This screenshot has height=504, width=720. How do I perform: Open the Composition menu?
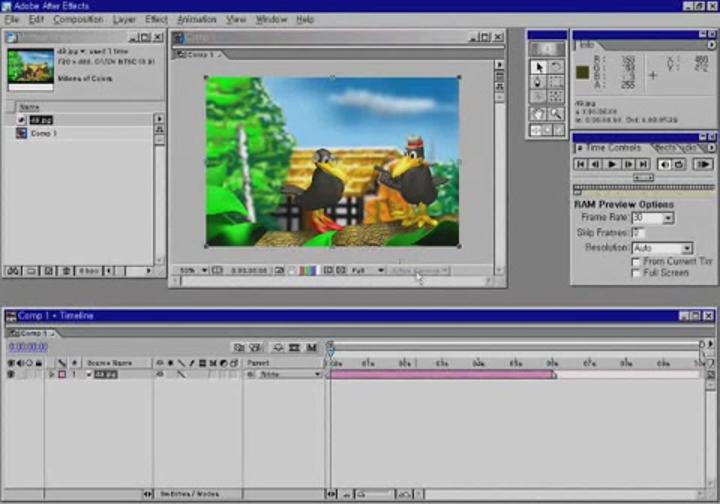78,19
